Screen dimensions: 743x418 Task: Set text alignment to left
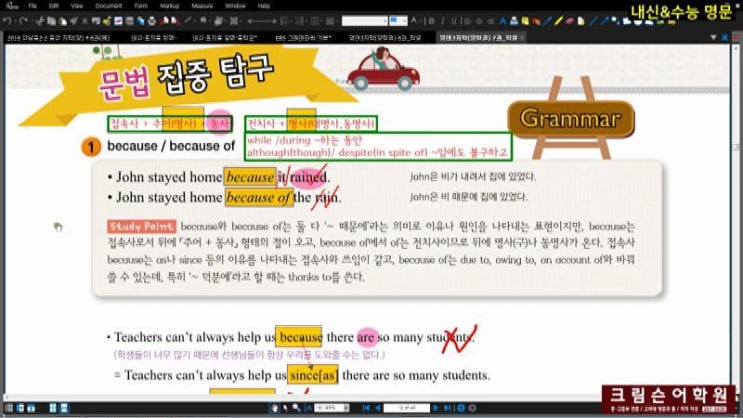point(467,21)
